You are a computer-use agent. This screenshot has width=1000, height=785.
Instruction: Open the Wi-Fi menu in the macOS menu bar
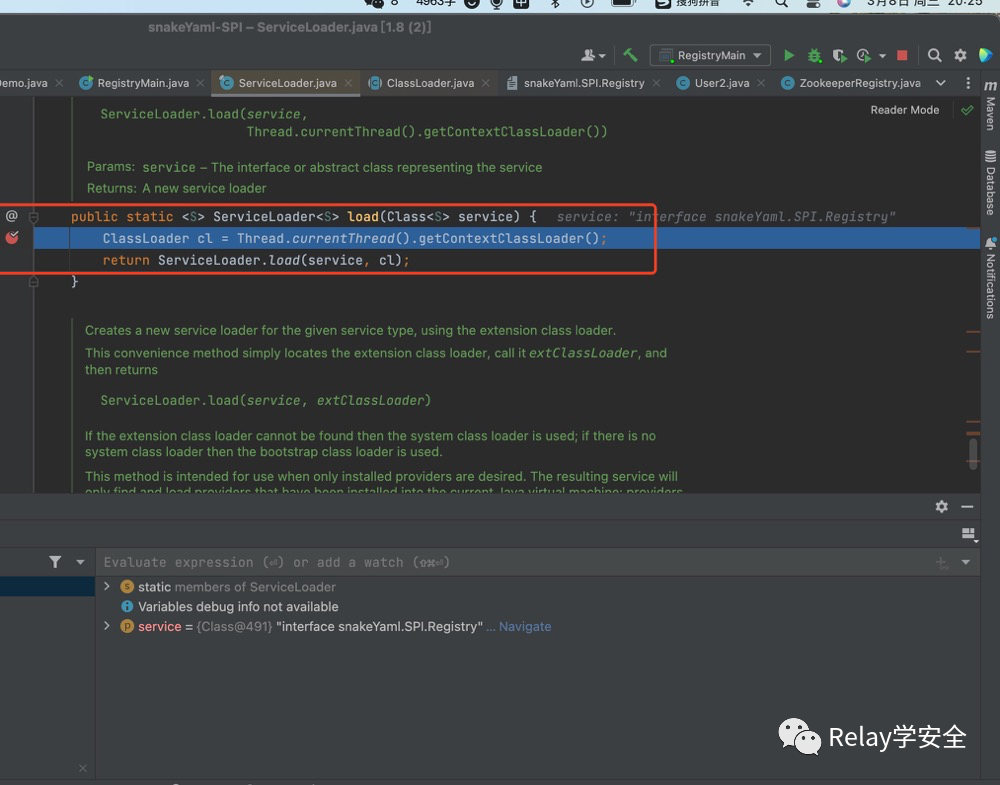[x=748, y=3]
